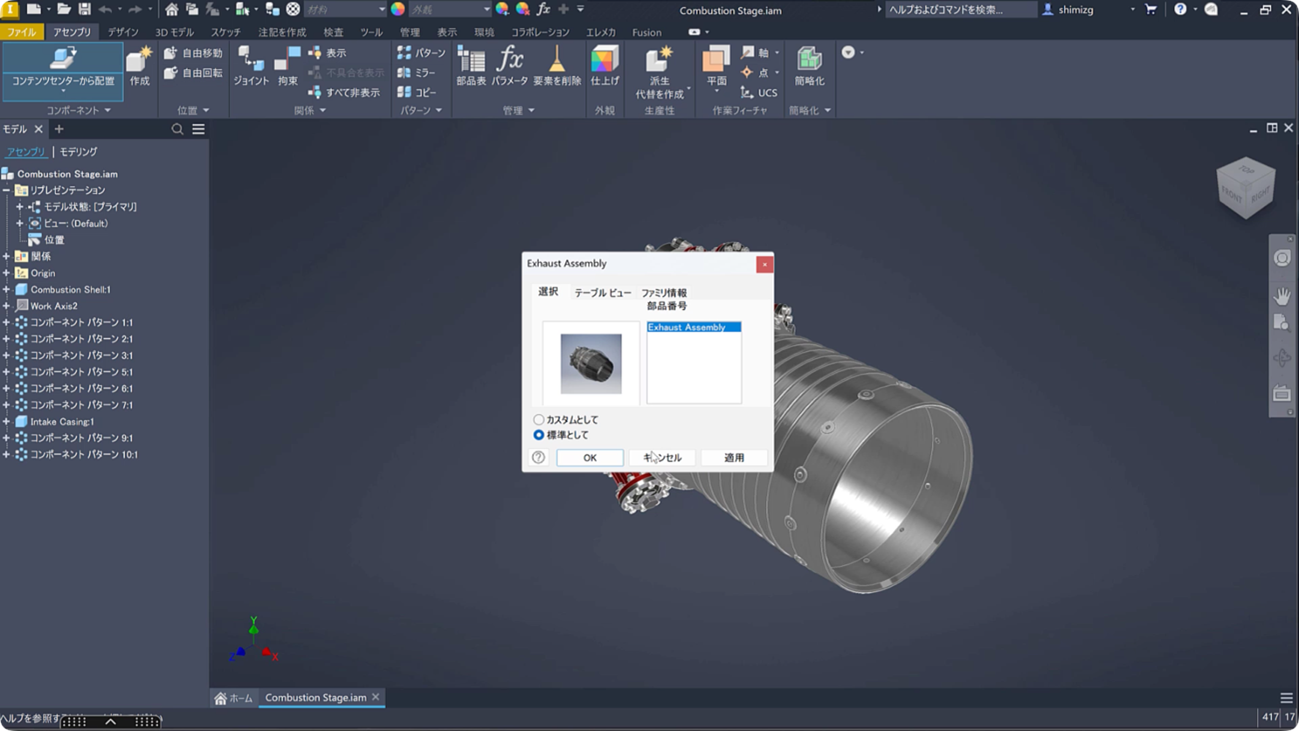Switch to the スケッチ ribbon tab
This screenshot has width=1299, height=731.
click(x=225, y=32)
